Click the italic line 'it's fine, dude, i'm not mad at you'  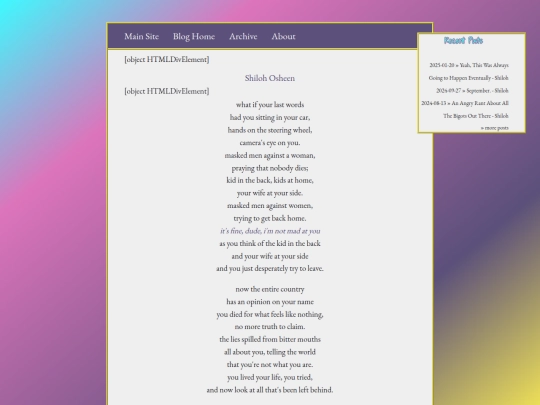tap(270, 231)
